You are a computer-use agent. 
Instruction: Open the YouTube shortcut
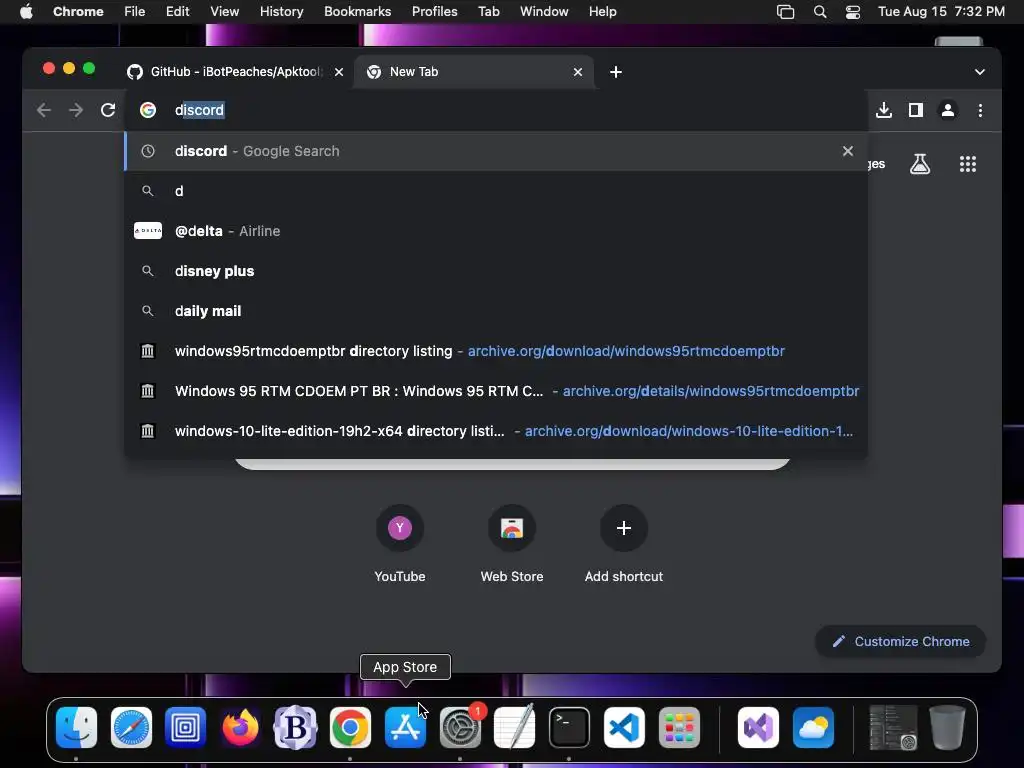[x=400, y=543]
